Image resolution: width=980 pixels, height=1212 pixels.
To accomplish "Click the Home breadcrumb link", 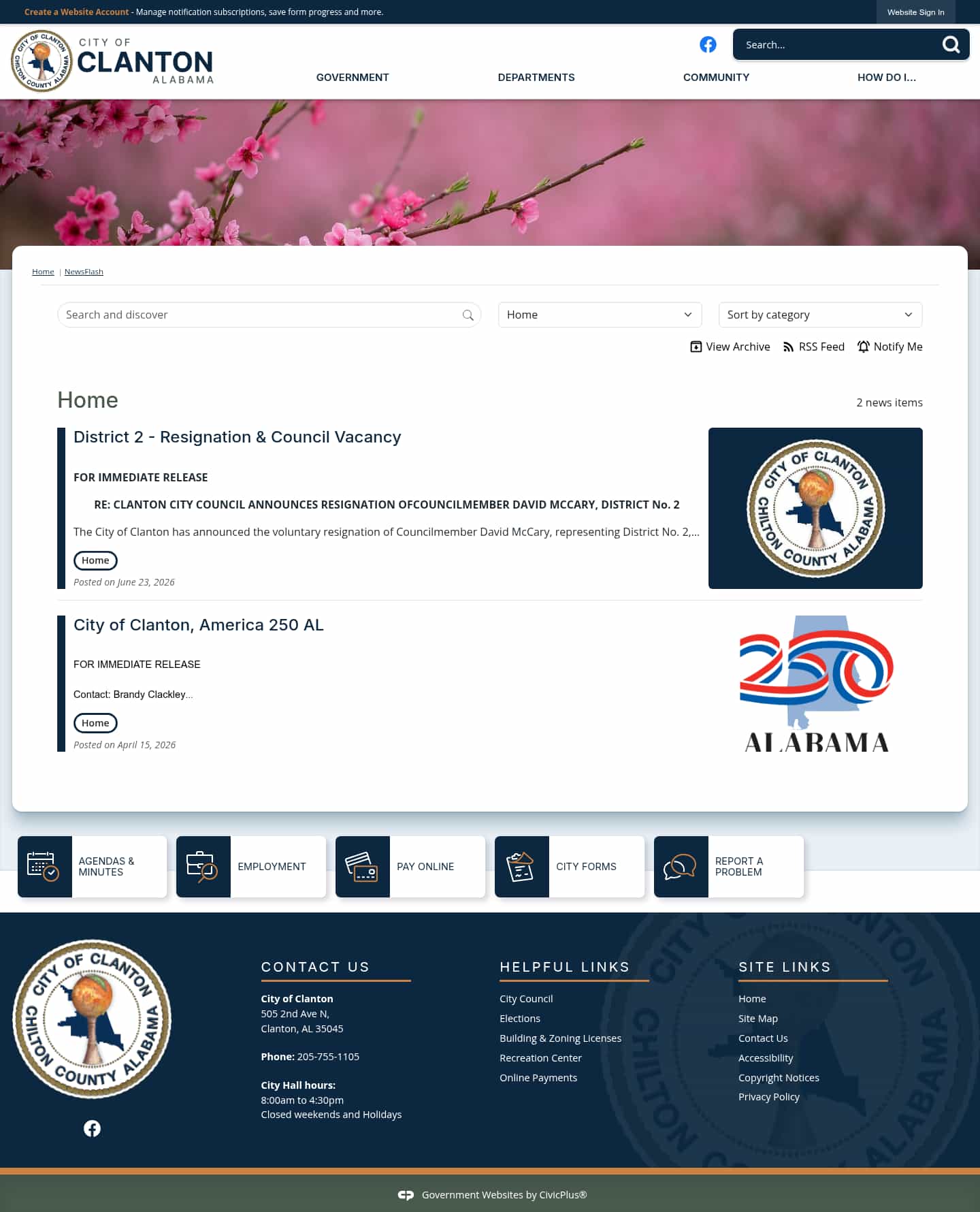I will tap(43, 272).
